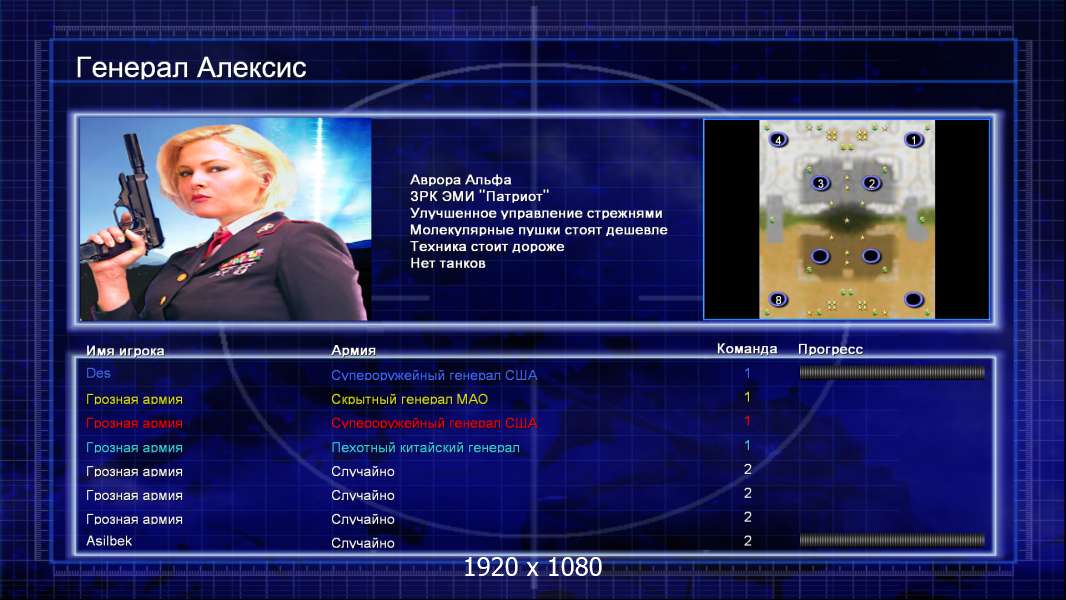Click the "Техника стоит дороже" line

[x=487, y=247]
